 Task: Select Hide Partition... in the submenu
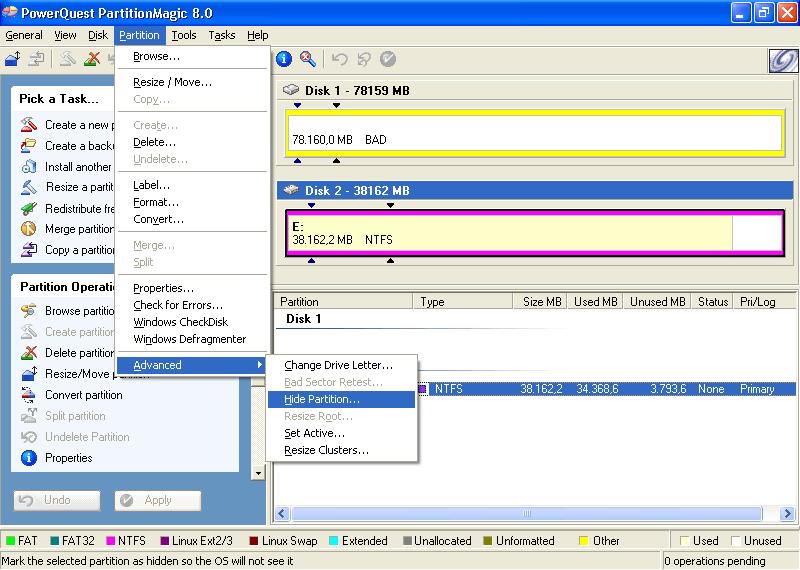click(341, 399)
